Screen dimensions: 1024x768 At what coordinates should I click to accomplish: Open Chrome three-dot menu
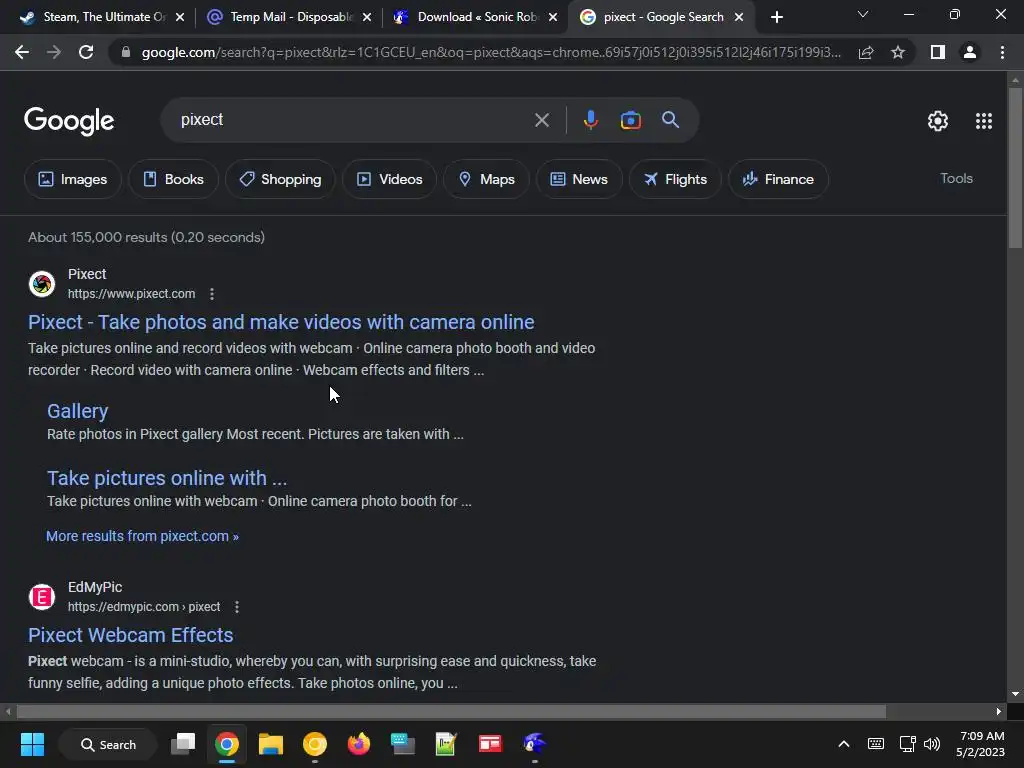click(x=1002, y=52)
